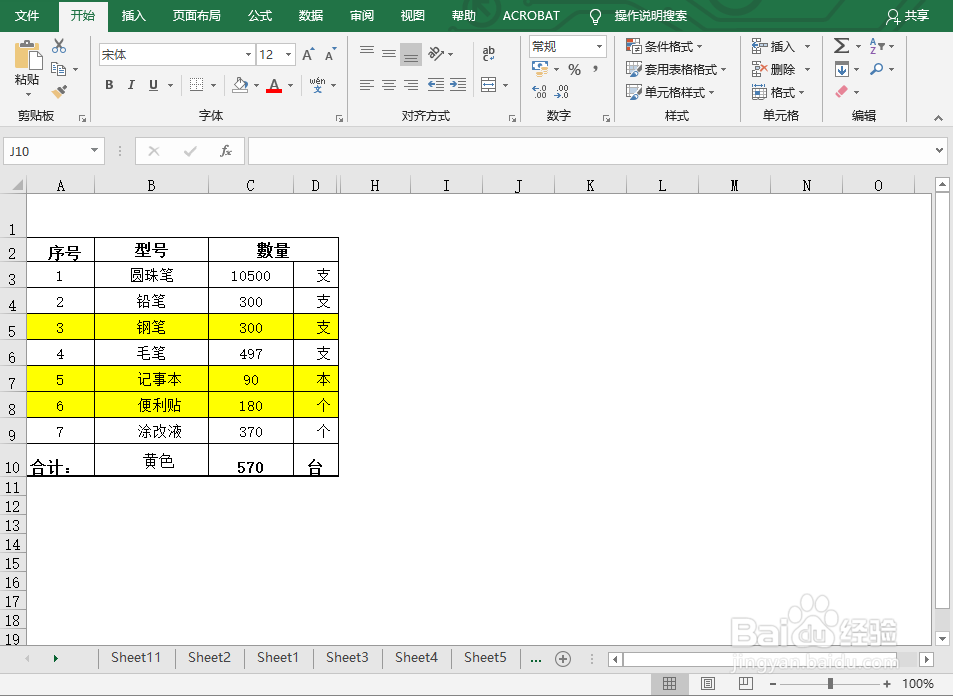Click the AutoSum icon
This screenshot has width=953, height=696.
click(x=840, y=44)
